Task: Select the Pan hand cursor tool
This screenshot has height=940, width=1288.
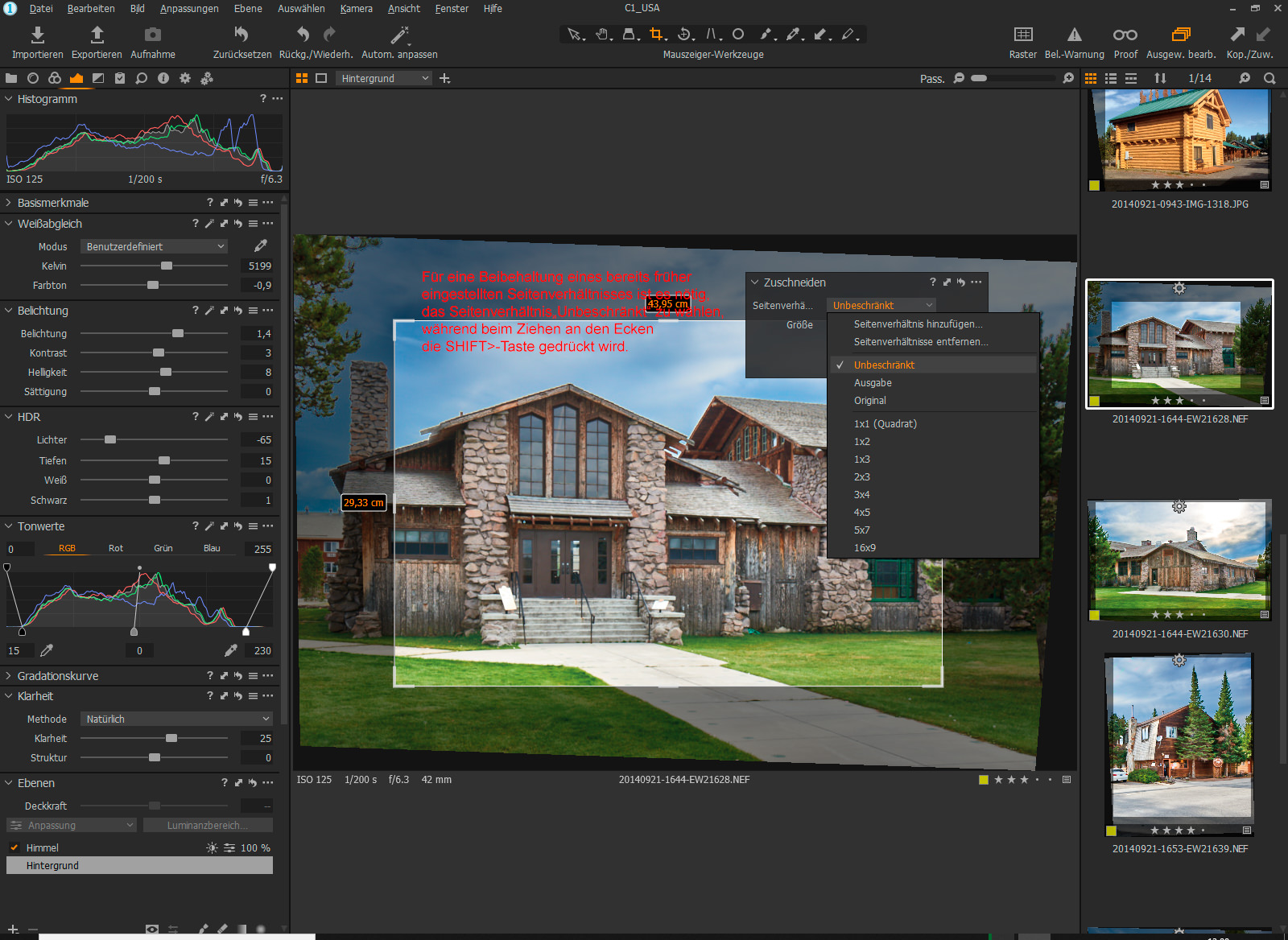Action: [602, 35]
